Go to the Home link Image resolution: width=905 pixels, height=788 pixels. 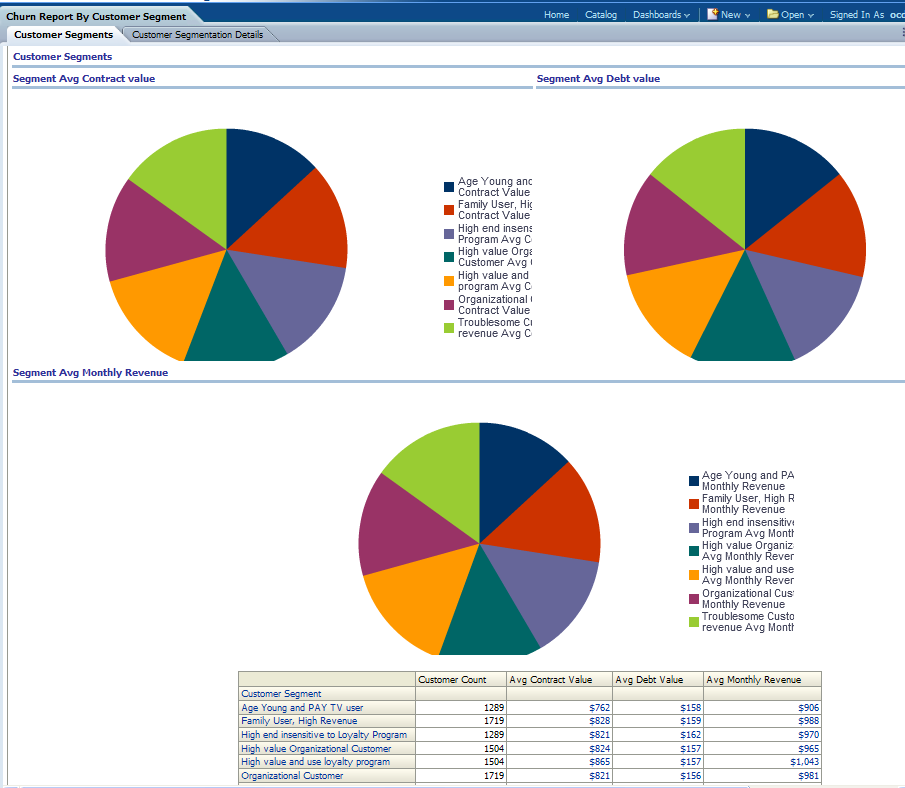[x=556, y=15]
